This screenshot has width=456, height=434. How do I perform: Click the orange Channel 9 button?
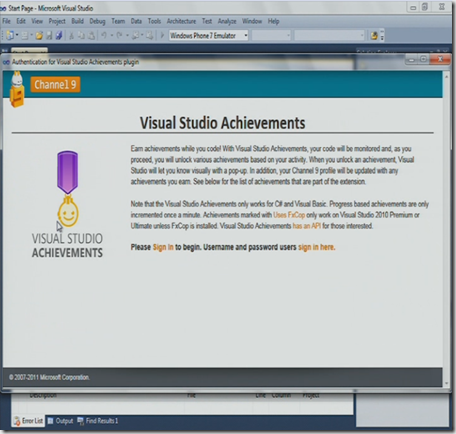click(x=55, y=84)
